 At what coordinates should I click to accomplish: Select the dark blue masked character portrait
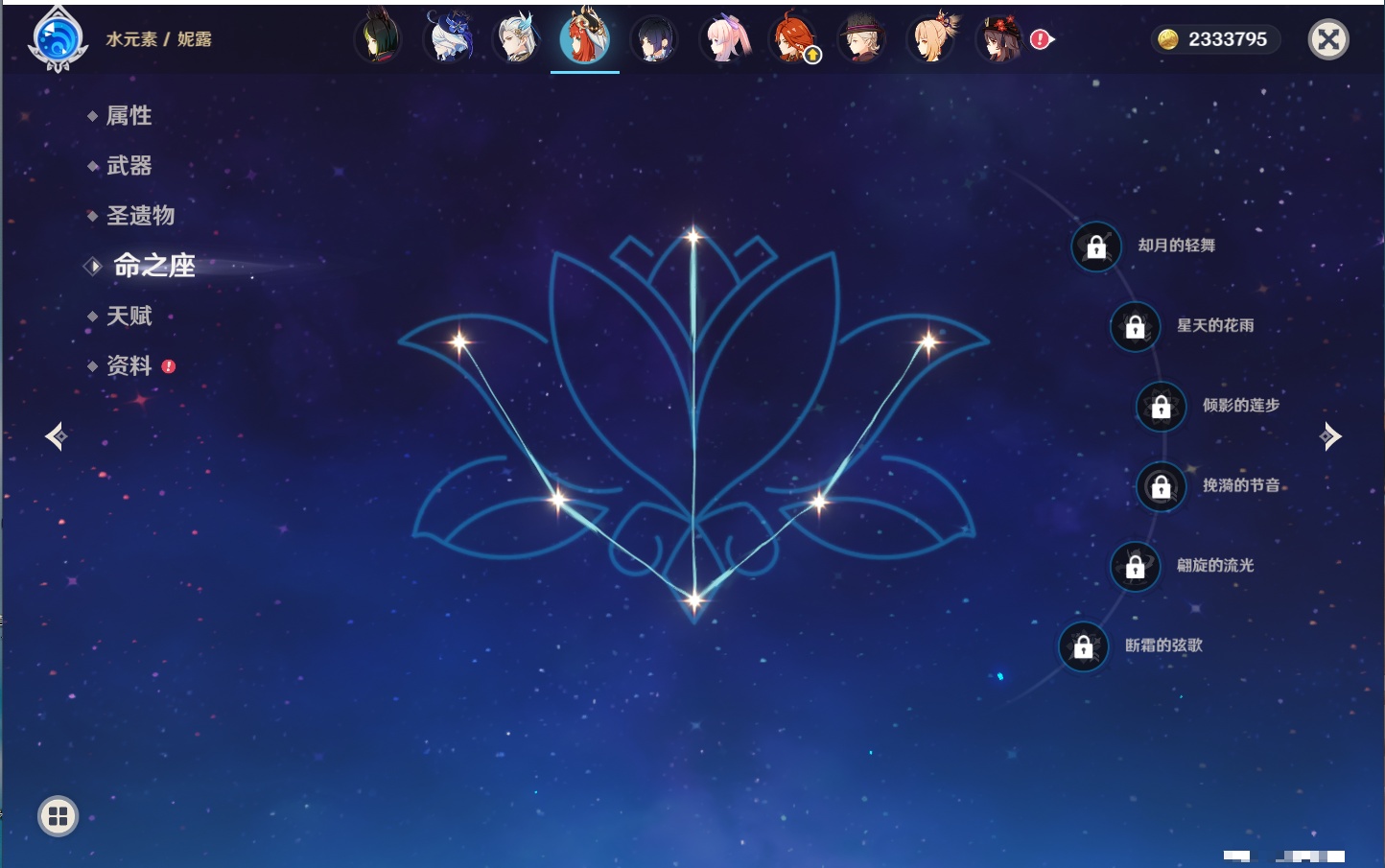pos(447,38)
